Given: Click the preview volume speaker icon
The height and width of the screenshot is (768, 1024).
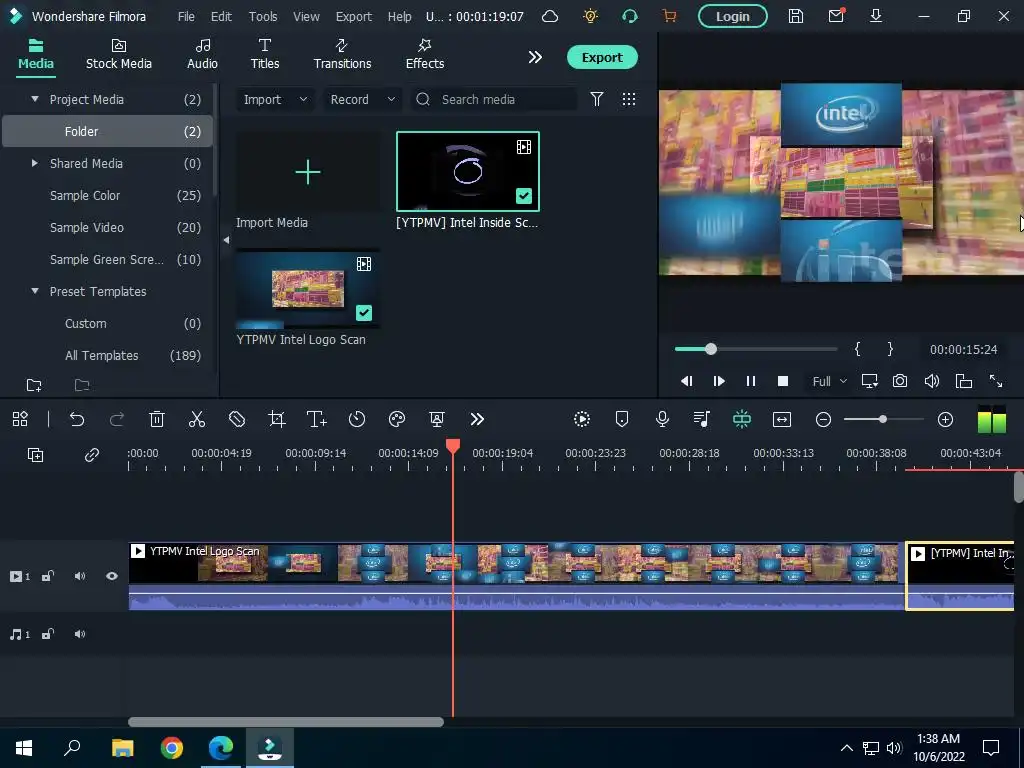Looking at the screenshot, I should pos(932,381).
